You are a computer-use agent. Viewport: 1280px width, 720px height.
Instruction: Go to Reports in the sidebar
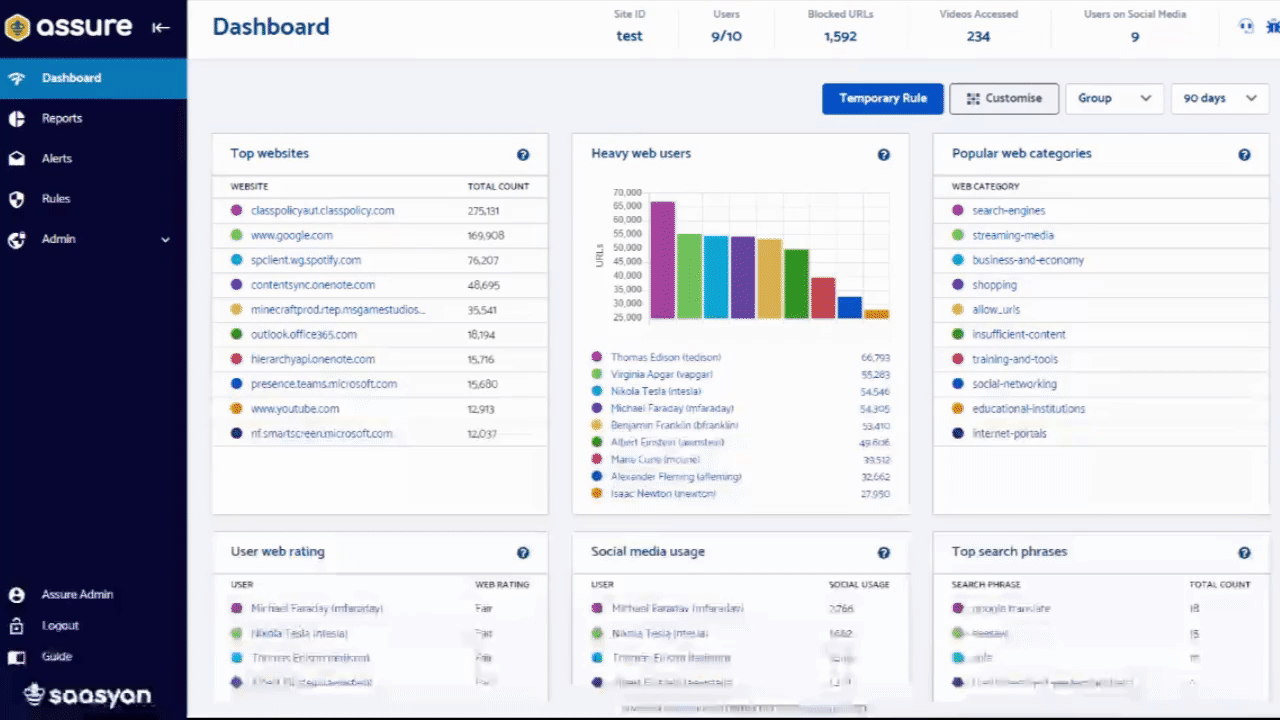pos(62,118)
